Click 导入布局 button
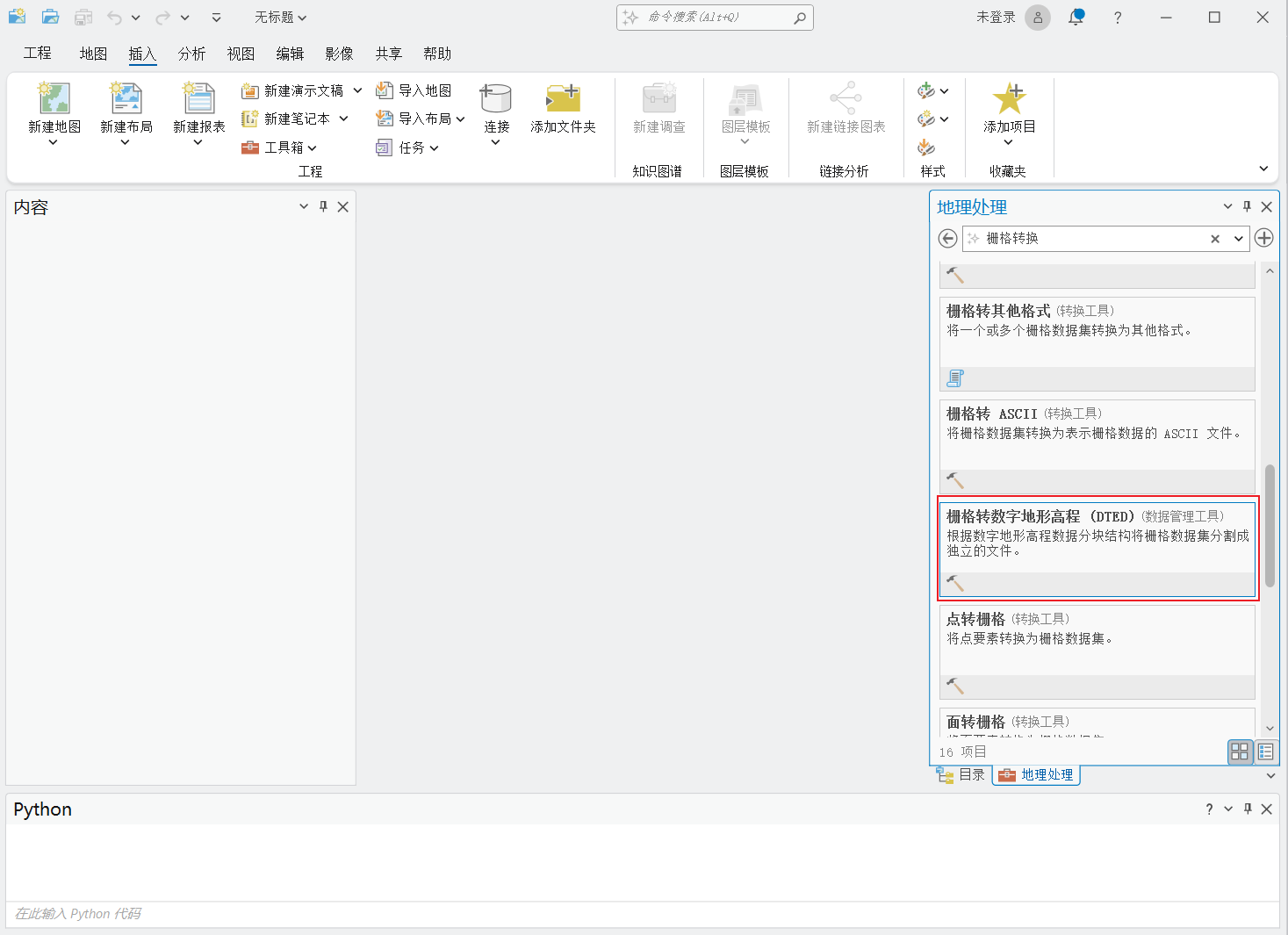Image resolution: width=1288 pixels, height=935 pixels. coord(420,119)
